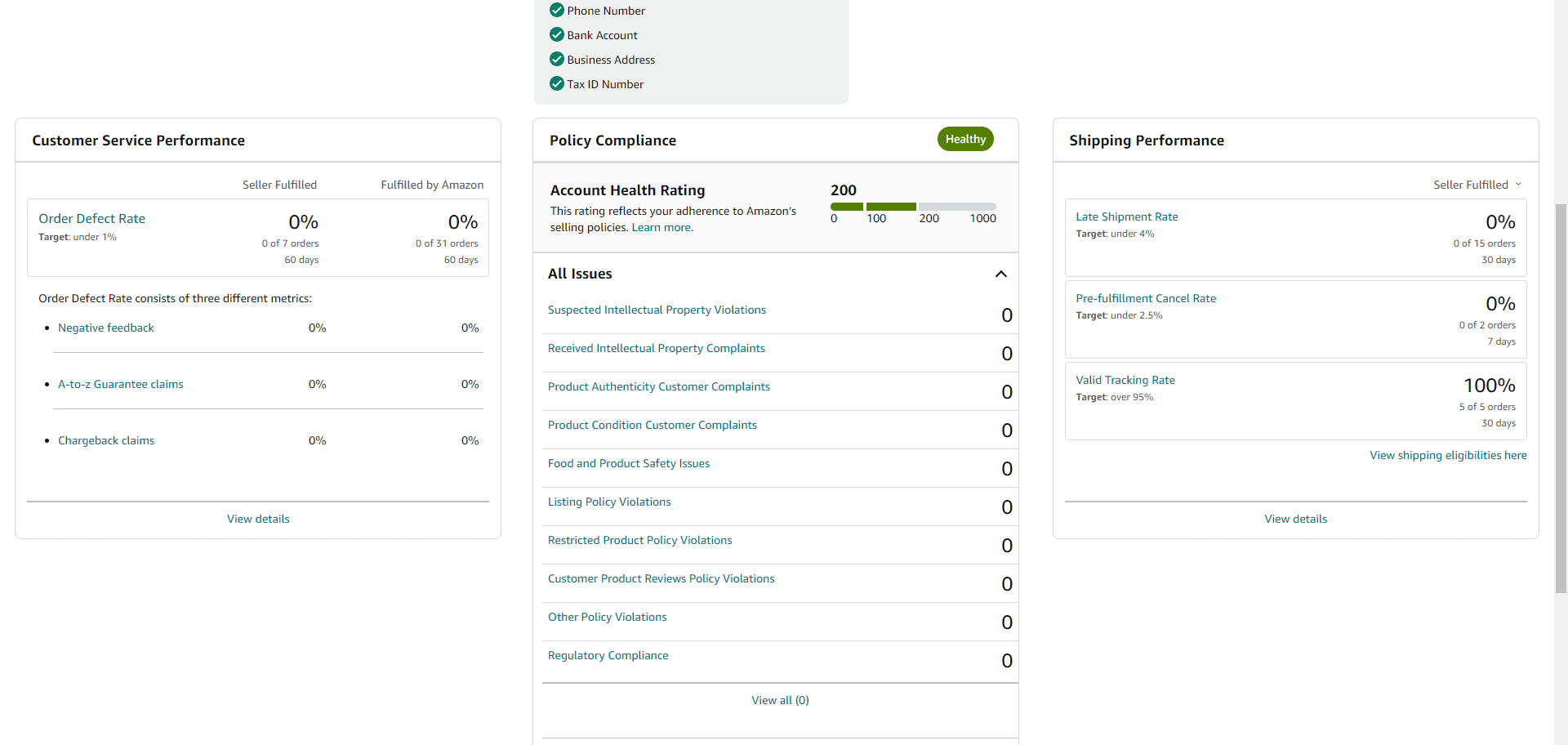This screenshot has width=1568, height=745.
Task: Click the Tax ID Number checkmark icon
Action: point(557,83)
